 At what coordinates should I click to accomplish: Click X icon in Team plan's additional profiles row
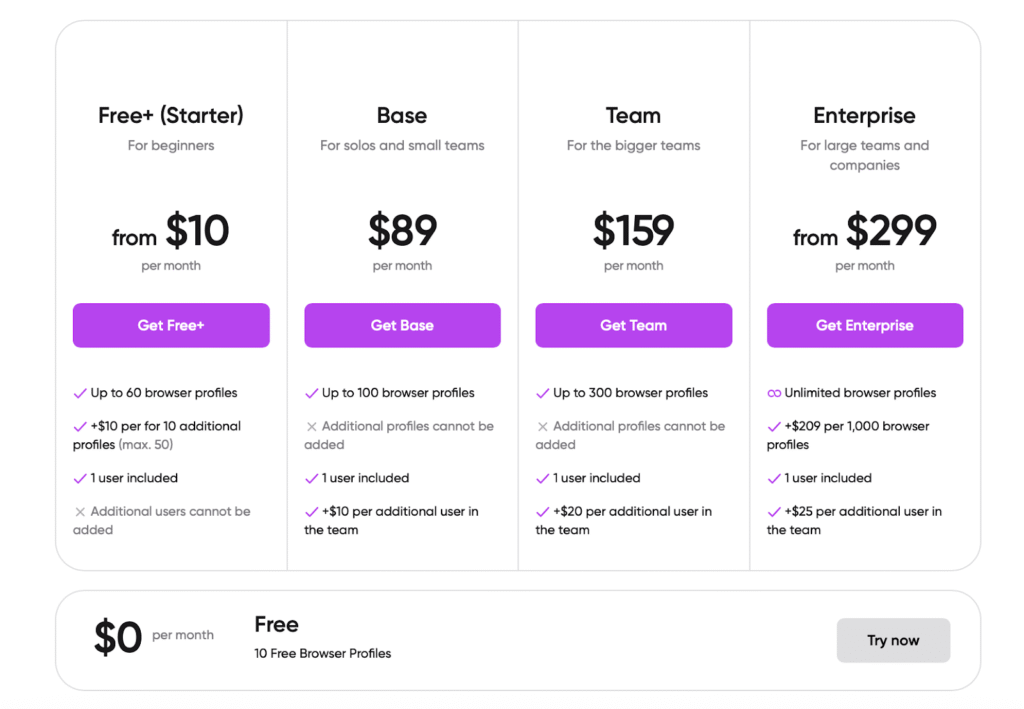coord(542,426)
